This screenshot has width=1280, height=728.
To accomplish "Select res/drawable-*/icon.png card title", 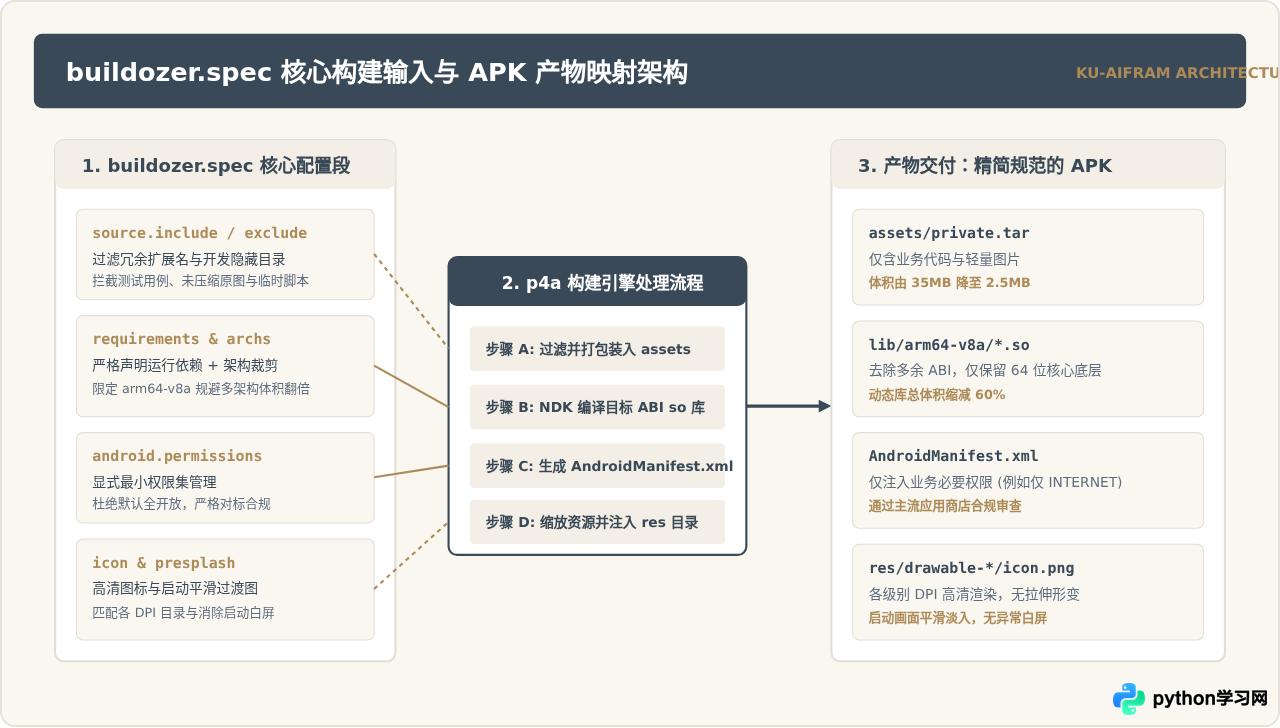I will (971, 568).
